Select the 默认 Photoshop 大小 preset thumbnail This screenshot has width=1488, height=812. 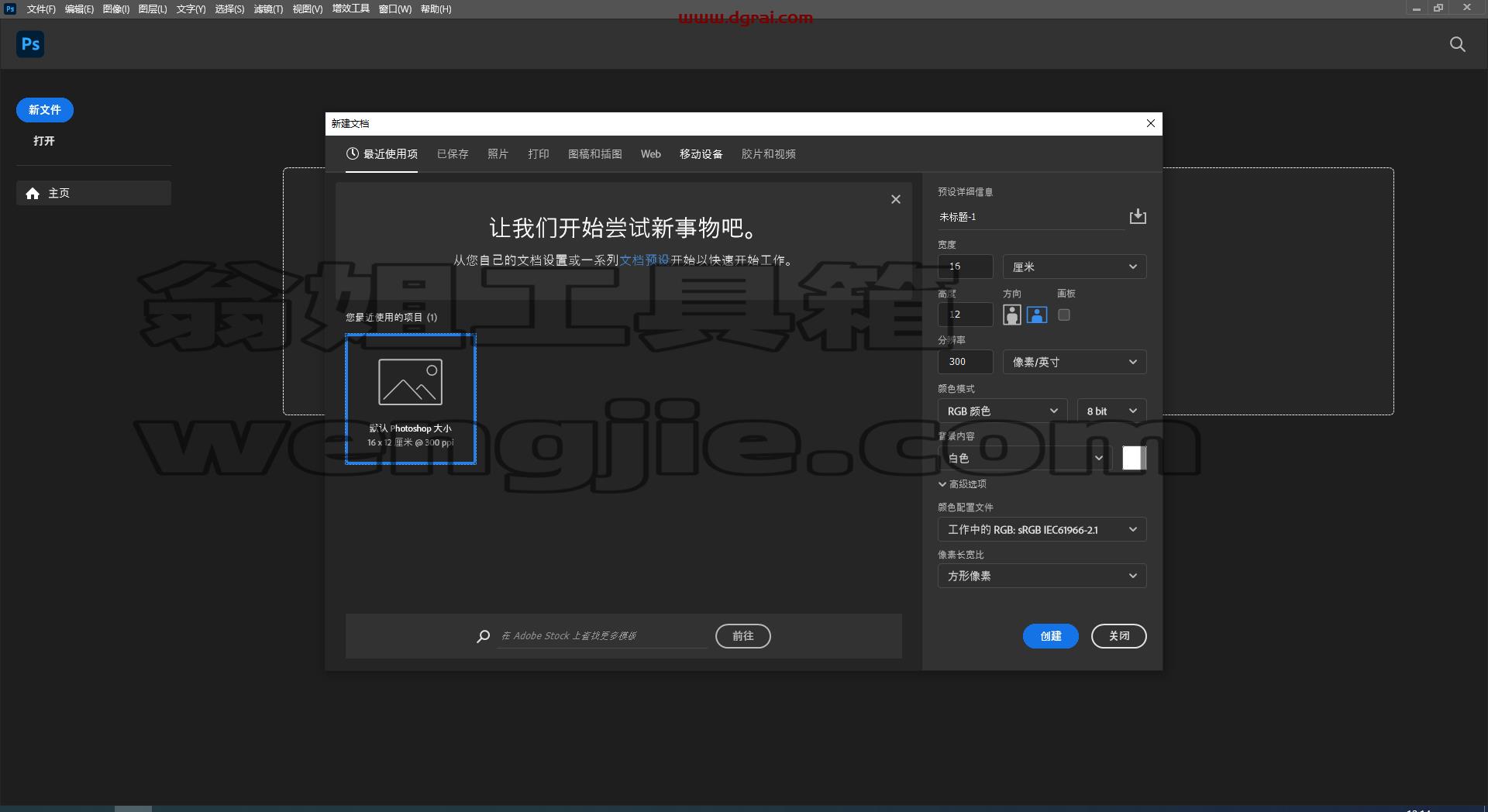(x=410, y=399)
